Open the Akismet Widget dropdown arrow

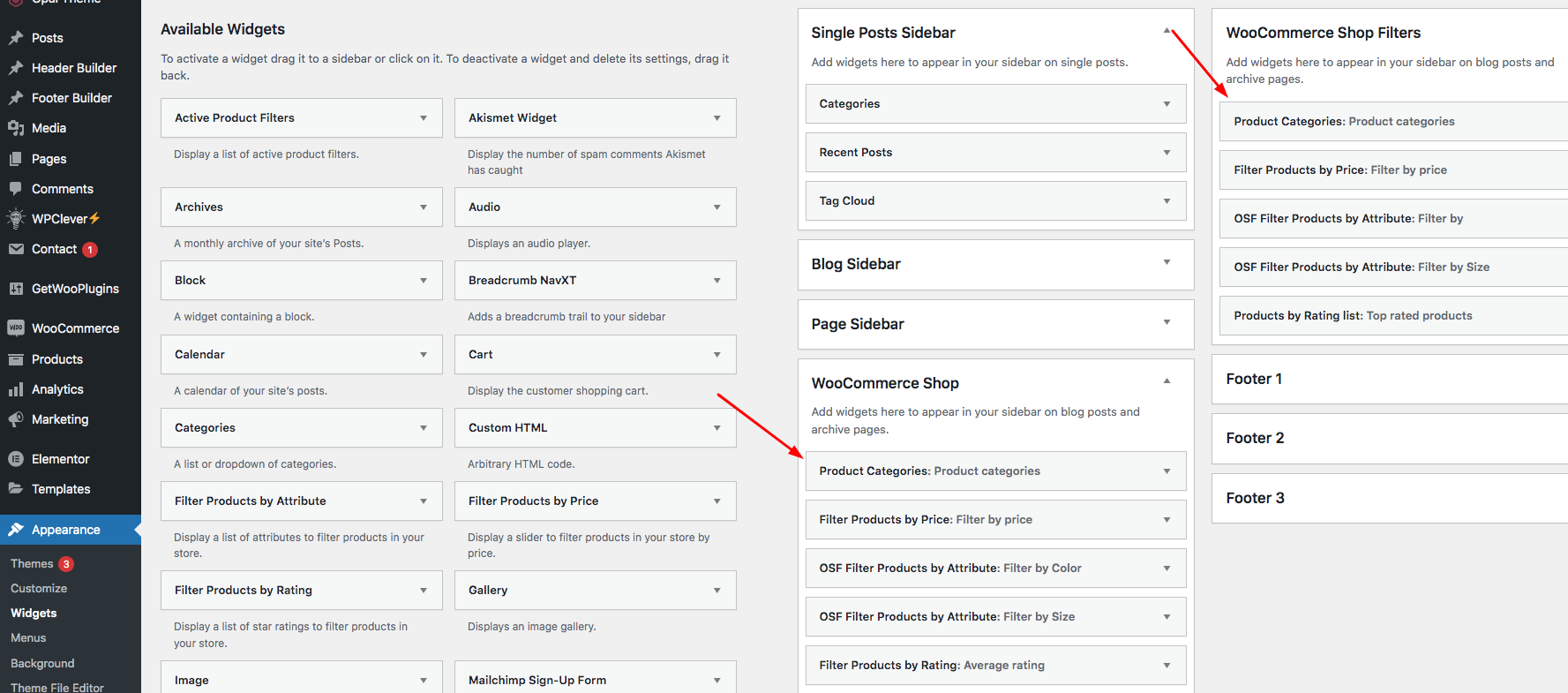click(x=717, y=118)
